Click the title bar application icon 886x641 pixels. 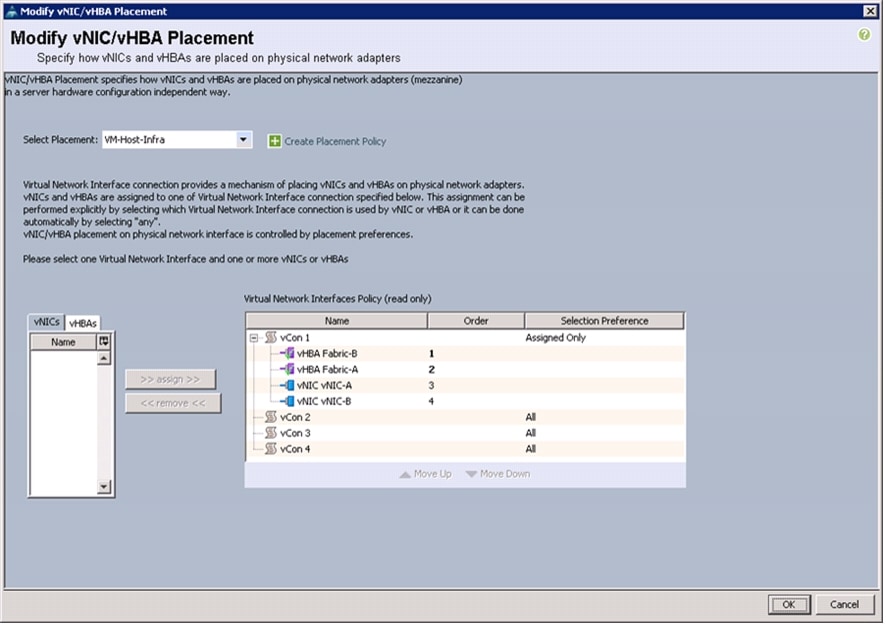11,11
